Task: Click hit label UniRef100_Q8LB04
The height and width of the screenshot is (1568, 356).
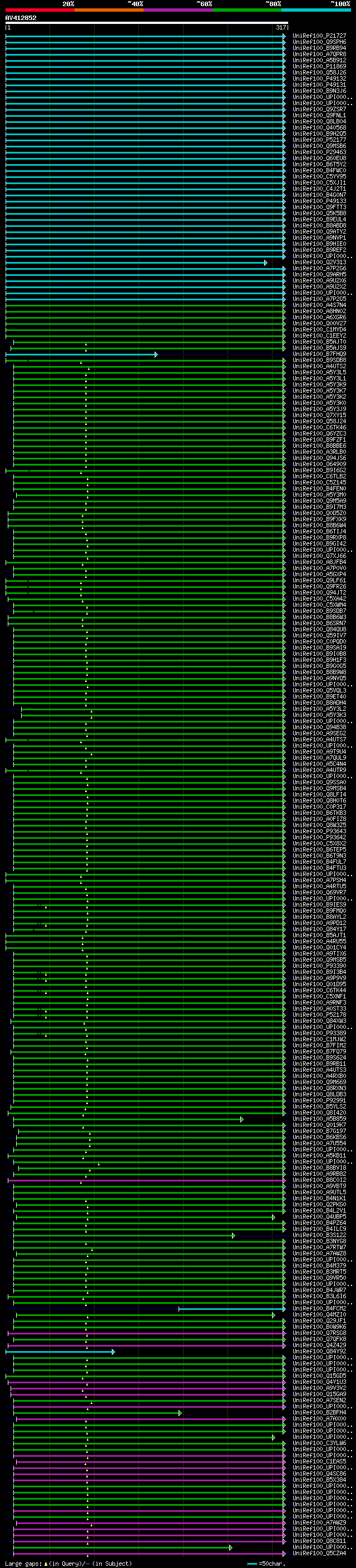Action: (x=319, y=122)
